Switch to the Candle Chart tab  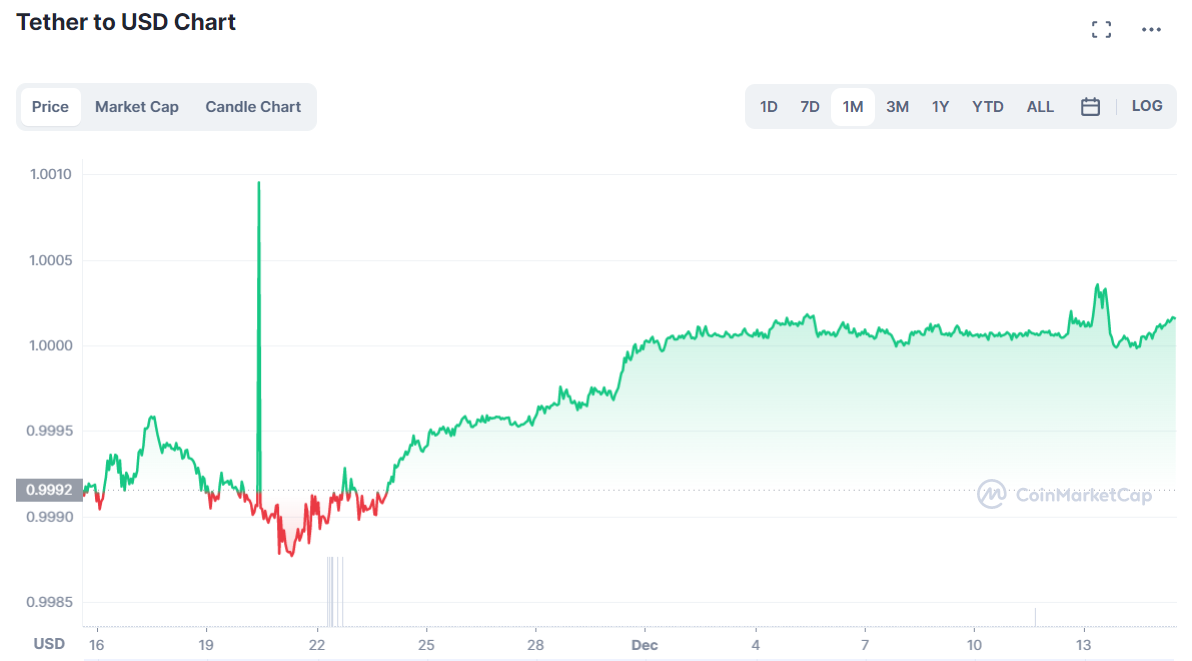pos(252,106)
